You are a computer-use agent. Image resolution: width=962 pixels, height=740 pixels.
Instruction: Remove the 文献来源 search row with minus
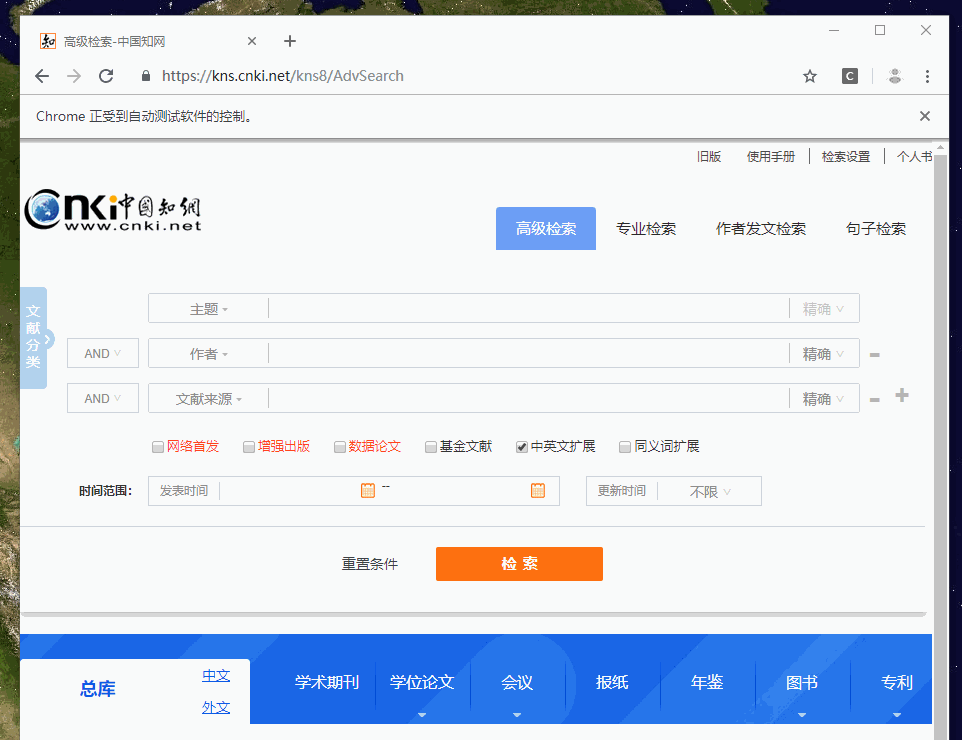[875, 399]
